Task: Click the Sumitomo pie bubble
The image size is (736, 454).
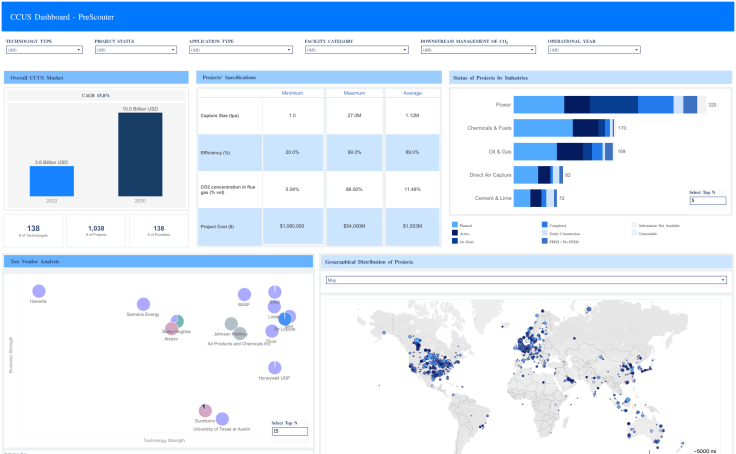Action: (x=205, y=411)
